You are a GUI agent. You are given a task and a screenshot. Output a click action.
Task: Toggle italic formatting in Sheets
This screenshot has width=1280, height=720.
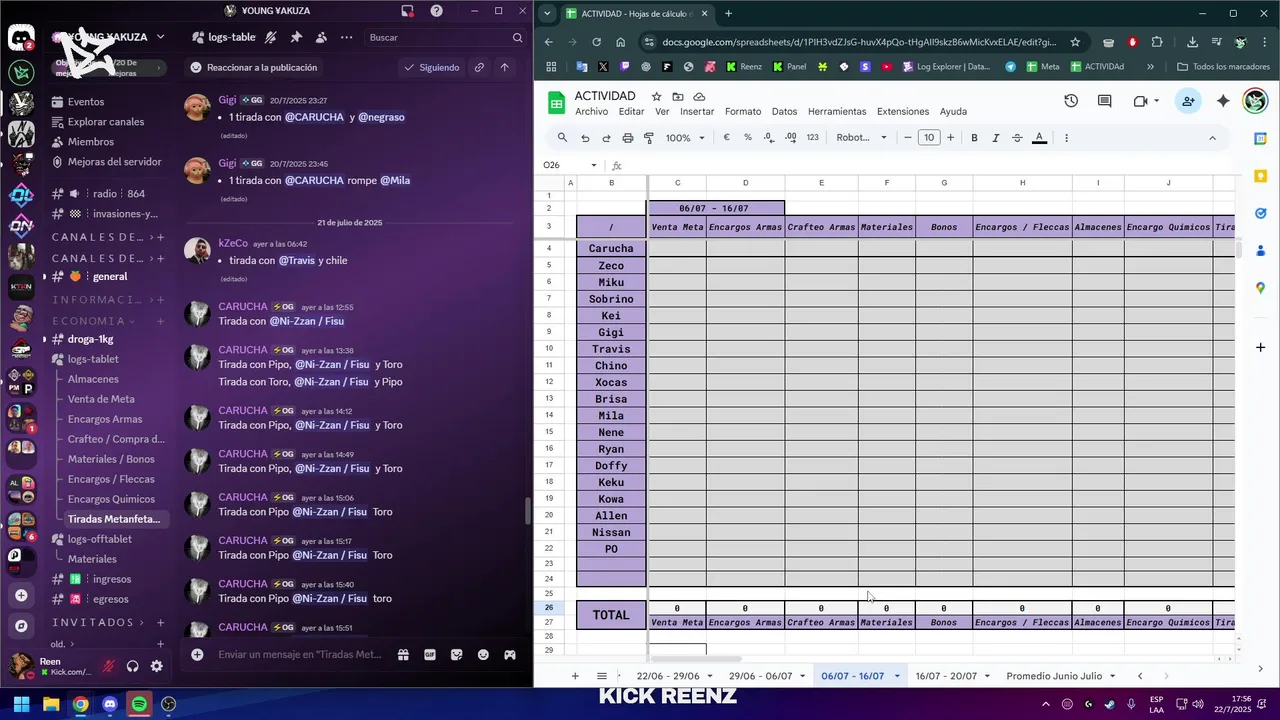coord(996,138)
